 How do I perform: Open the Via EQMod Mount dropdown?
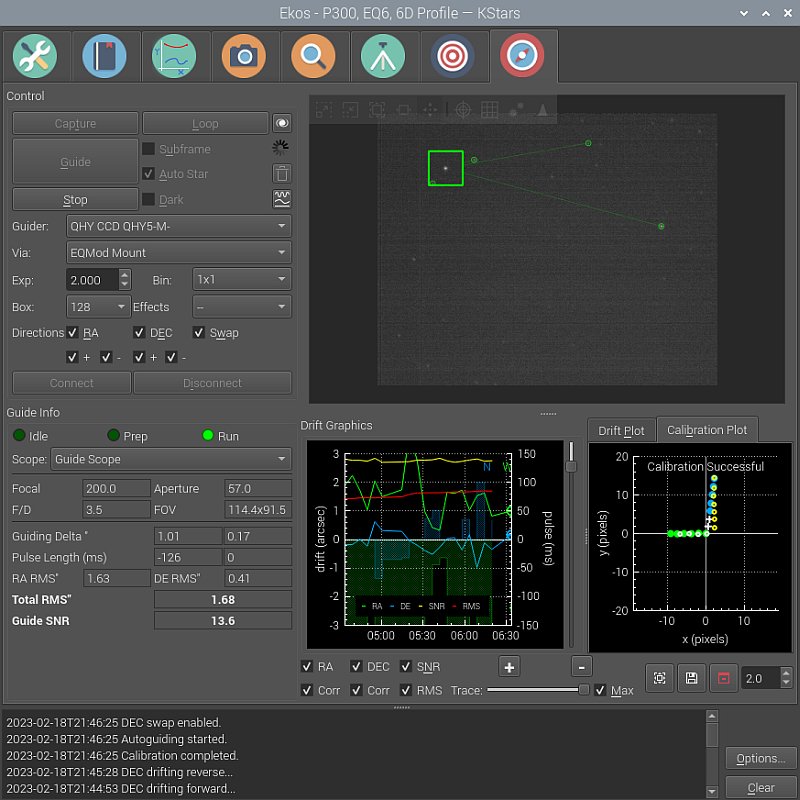179,252
